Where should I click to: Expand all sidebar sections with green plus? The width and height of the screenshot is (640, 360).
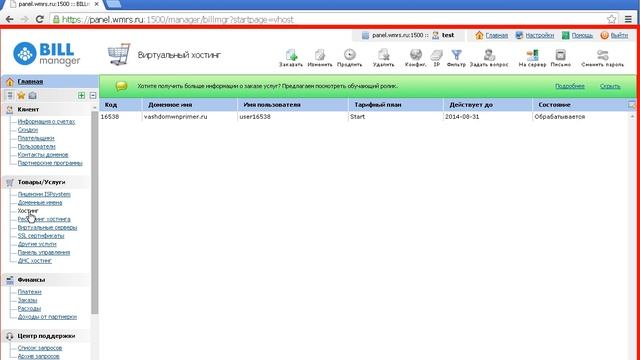click(82, 96)
